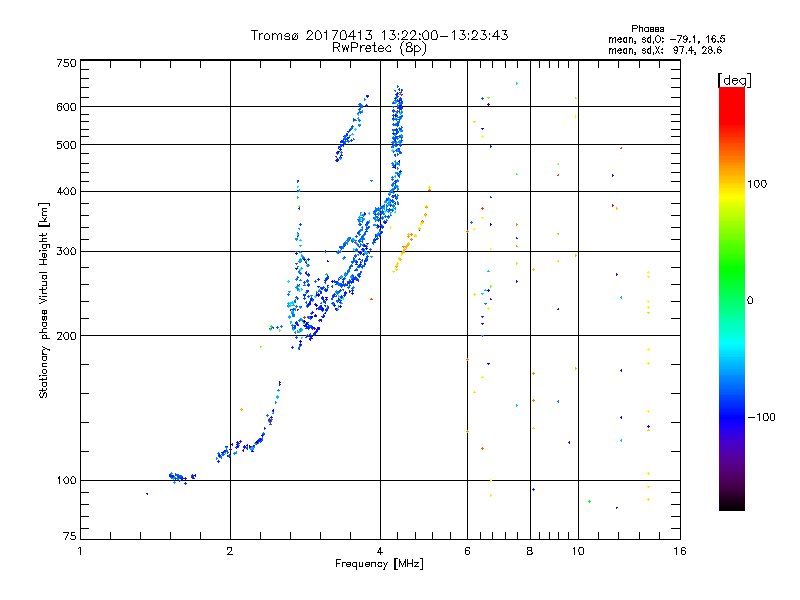This screenshot has width=800, height=600.
Task: Click the blue cluster at 100 km height
Action: 182,478
